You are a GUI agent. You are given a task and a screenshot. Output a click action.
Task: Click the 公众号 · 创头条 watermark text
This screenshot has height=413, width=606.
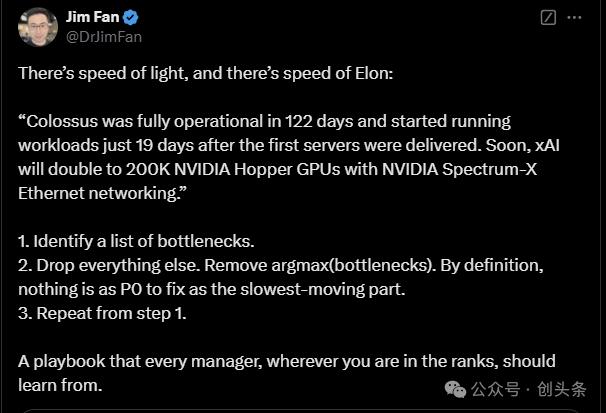[528, 389]
